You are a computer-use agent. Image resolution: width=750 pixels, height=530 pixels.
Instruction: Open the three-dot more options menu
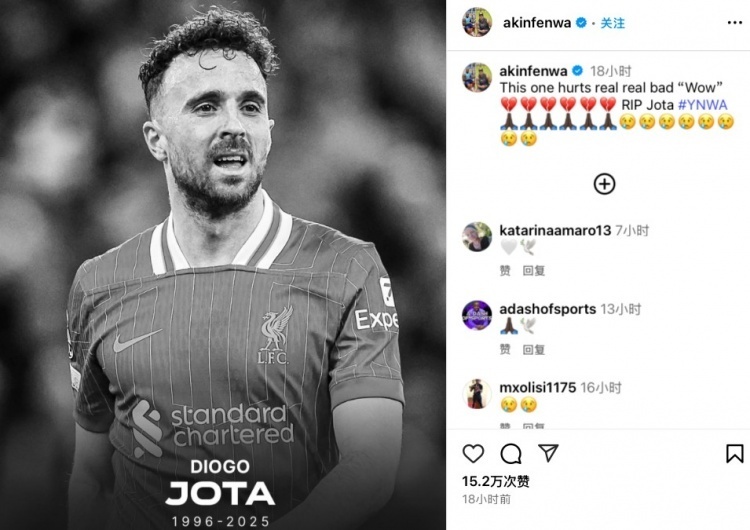[x=734, y=23]
